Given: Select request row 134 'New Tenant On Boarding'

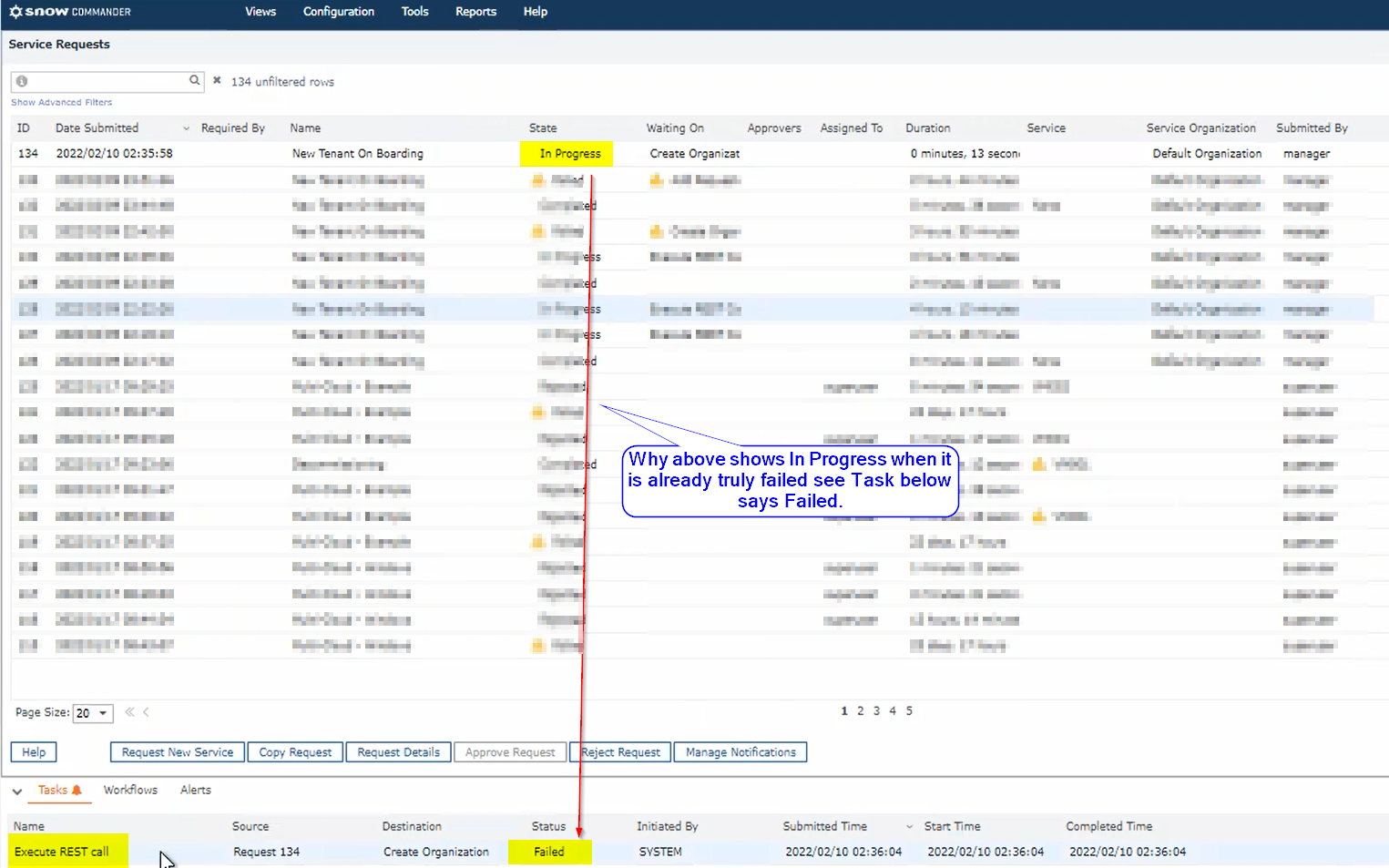Looking at the screenshot, I should pos(692,154).
